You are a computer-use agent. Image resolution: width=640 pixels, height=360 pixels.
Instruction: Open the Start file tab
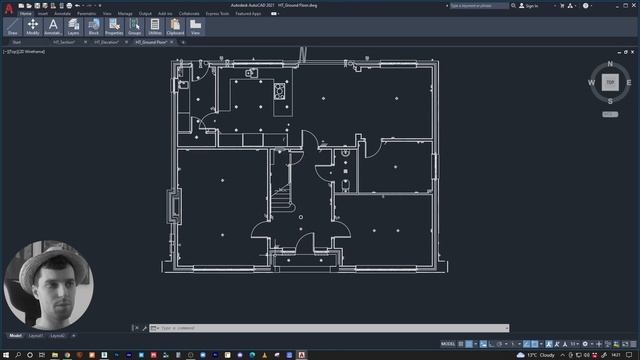pos(16,42)
